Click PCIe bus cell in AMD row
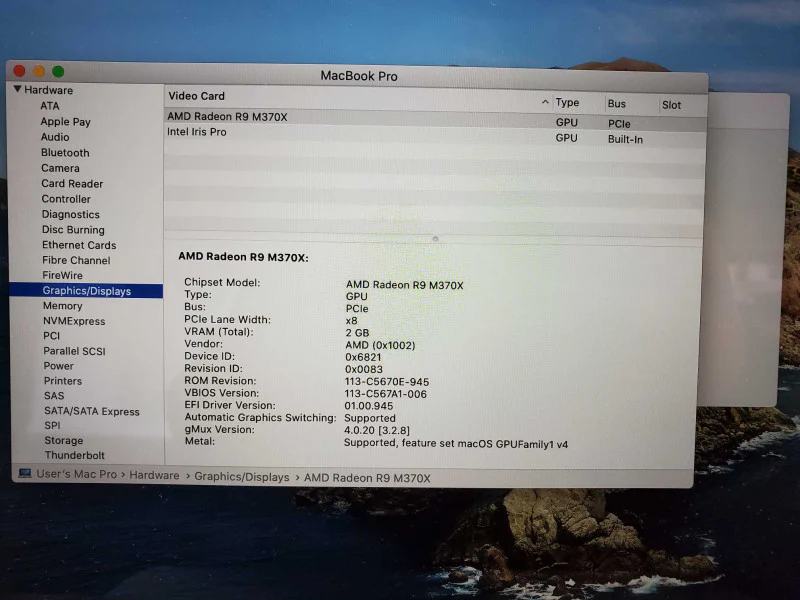The width and height of the screenshot is (800, 600). pos(619,124)
